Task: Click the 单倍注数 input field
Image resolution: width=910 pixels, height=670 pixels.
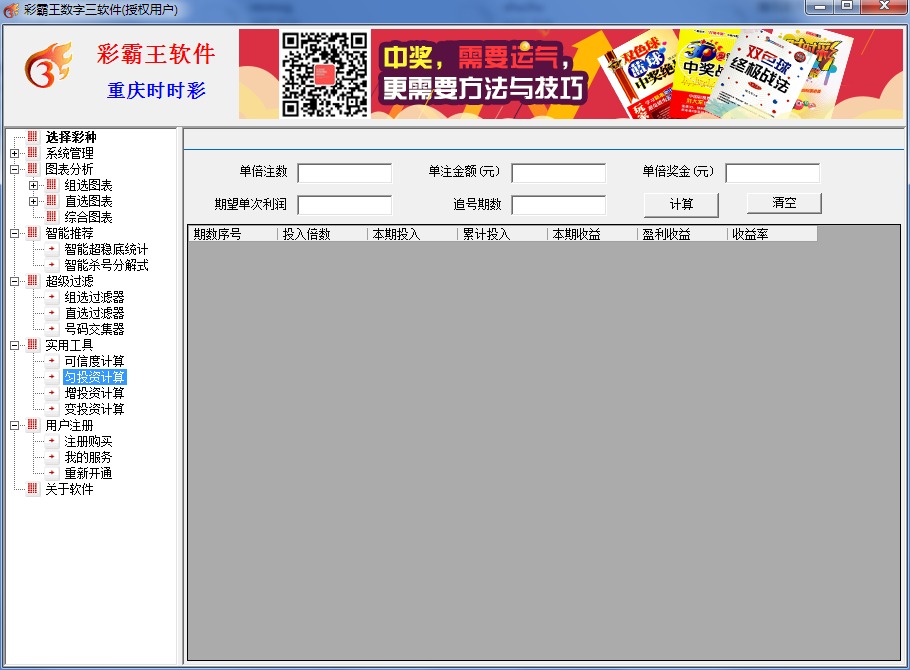Action: tap(344, 173)
